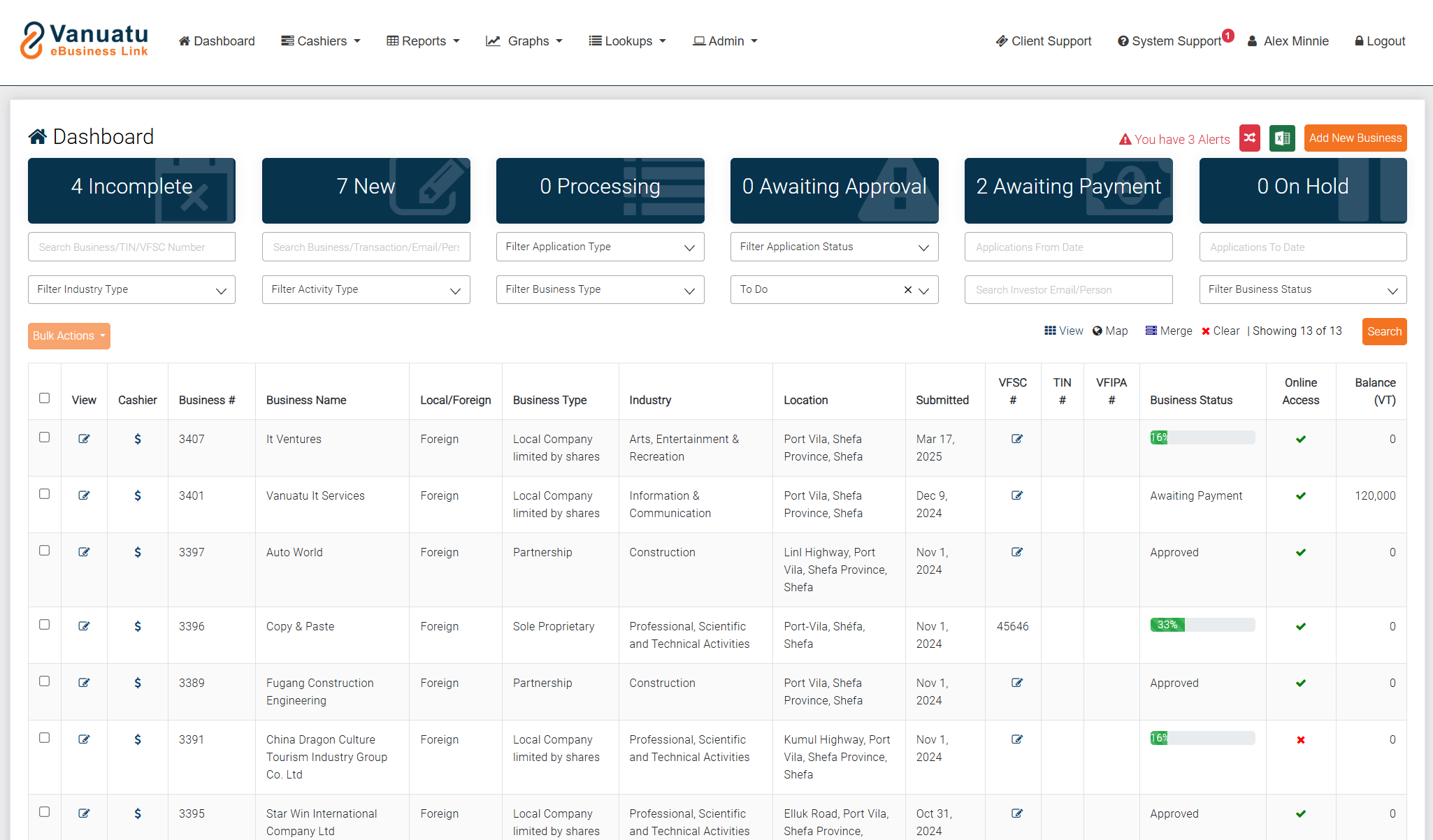Click Add New Business button
This screenshot has width=1433, height=840.
click(x=1355, y=138)
